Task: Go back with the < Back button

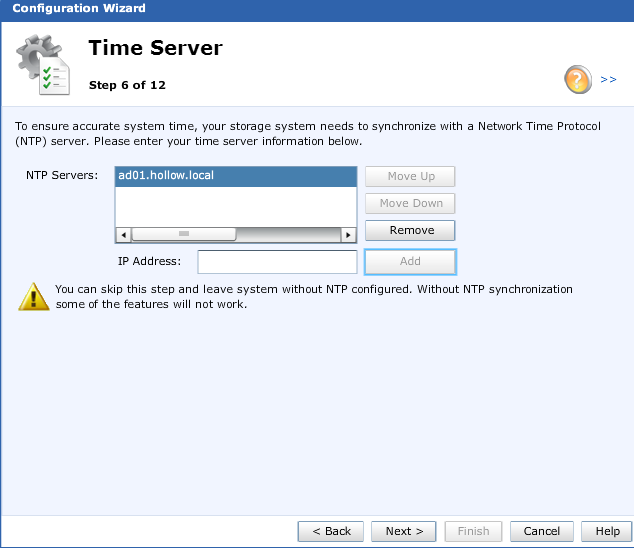Action: [x=330, y=531]
